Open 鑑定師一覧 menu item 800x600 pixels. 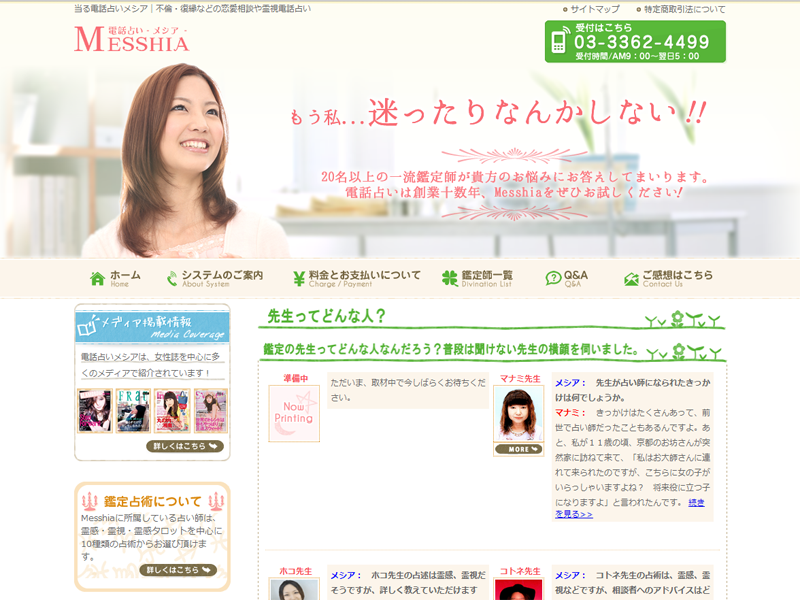pos(487,279)
